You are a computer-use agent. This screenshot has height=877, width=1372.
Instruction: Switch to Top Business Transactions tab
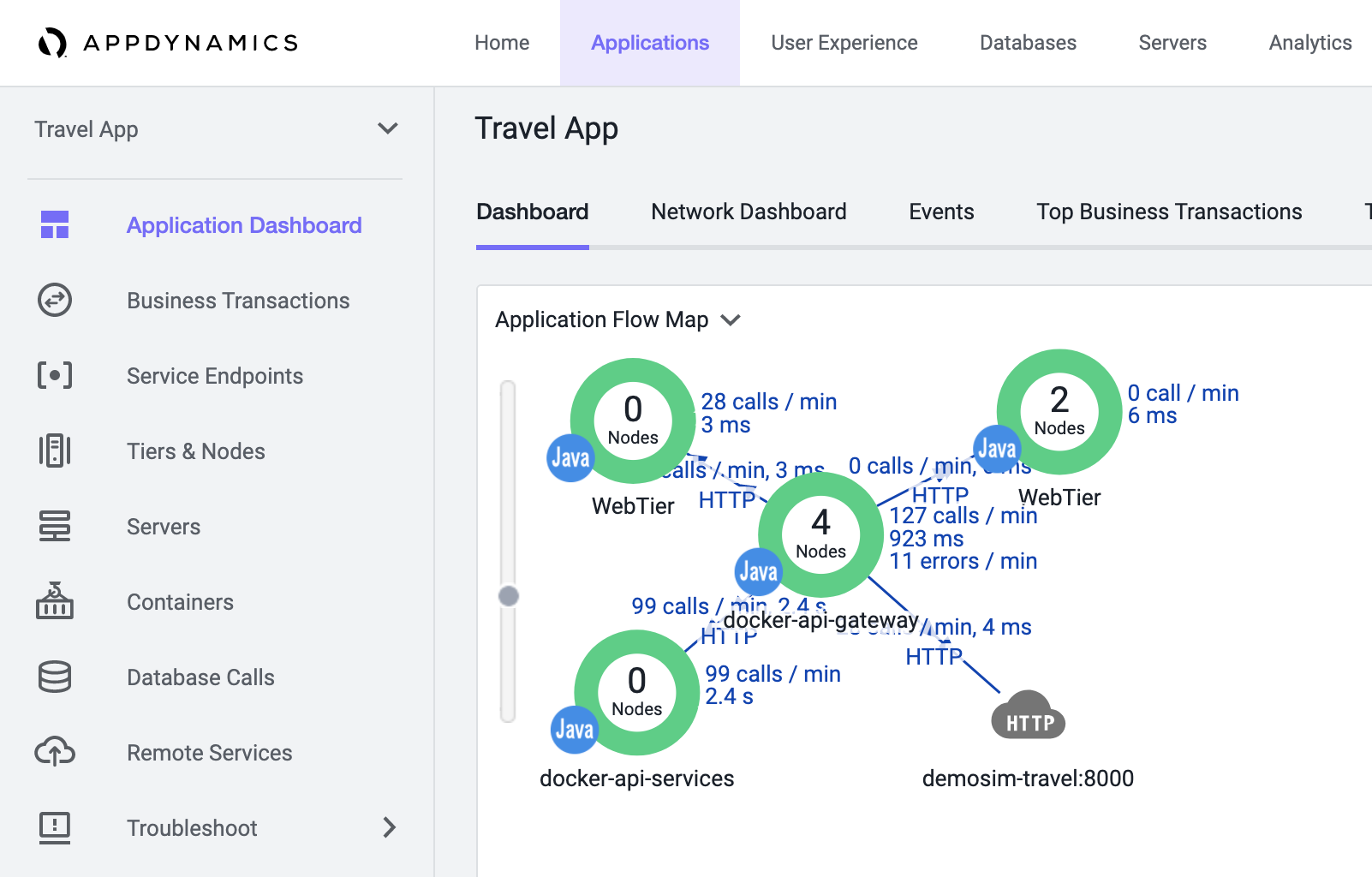coord(1169,212)
